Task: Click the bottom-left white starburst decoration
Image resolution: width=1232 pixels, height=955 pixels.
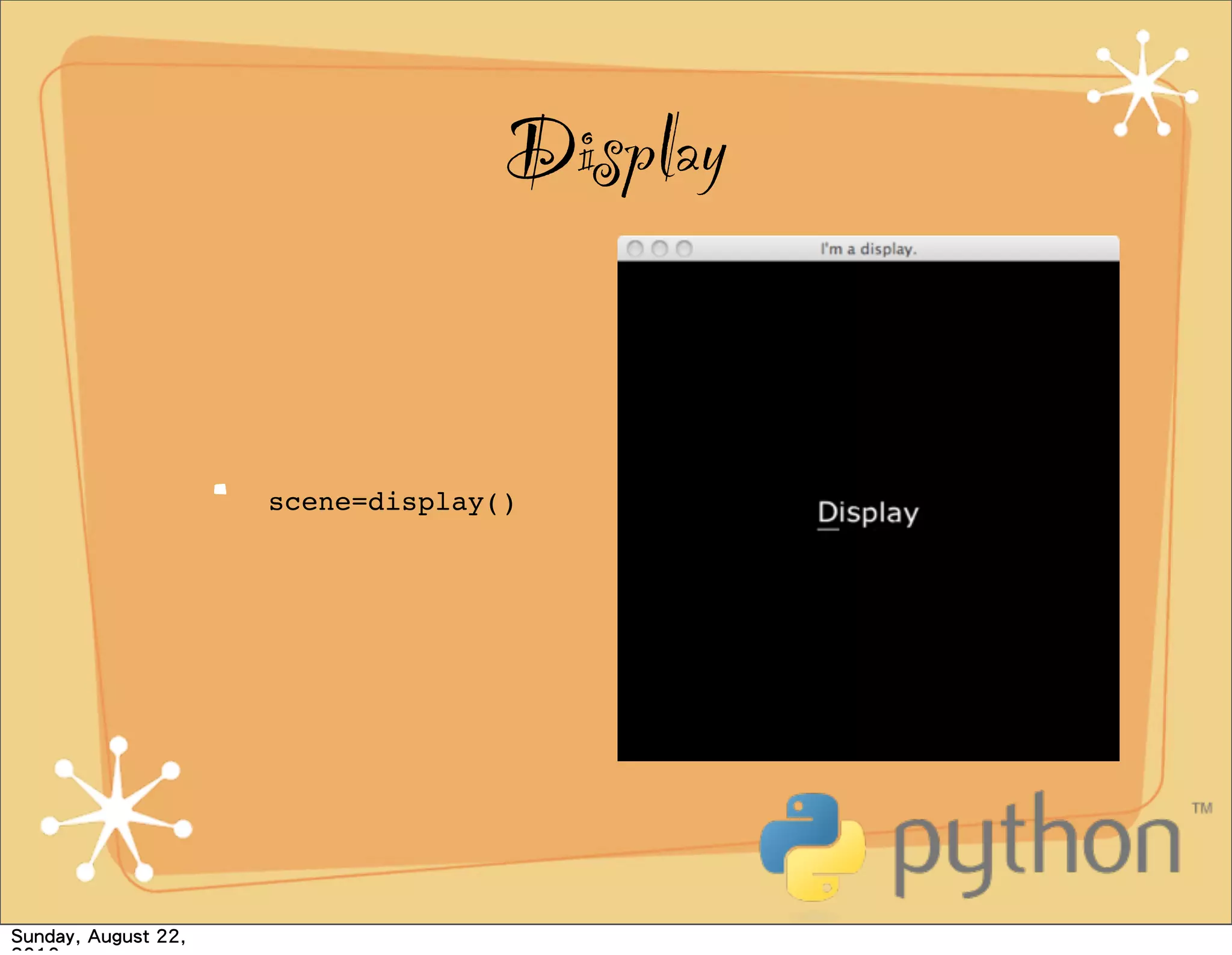Action: 116,812
